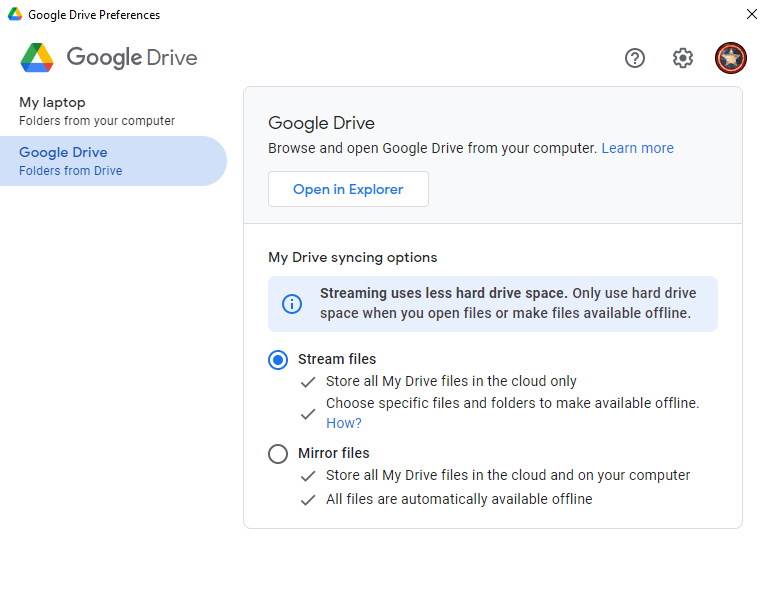
Task: Click the streaming info banner
Action: (x=506, y=303)
